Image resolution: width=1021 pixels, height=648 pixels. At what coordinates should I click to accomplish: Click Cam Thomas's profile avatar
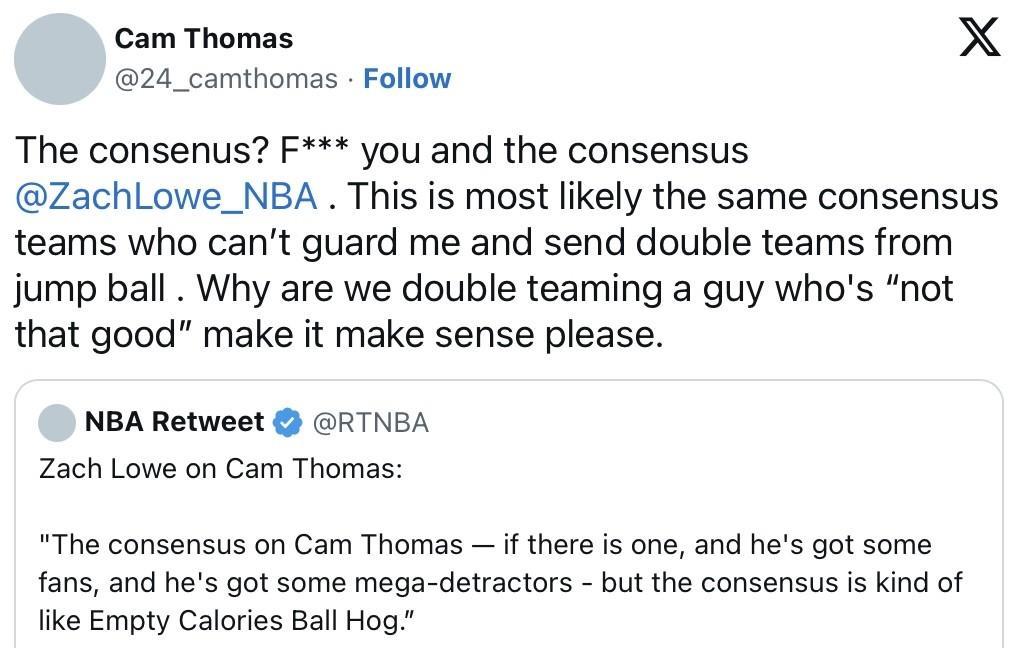[x=60, y=58]
